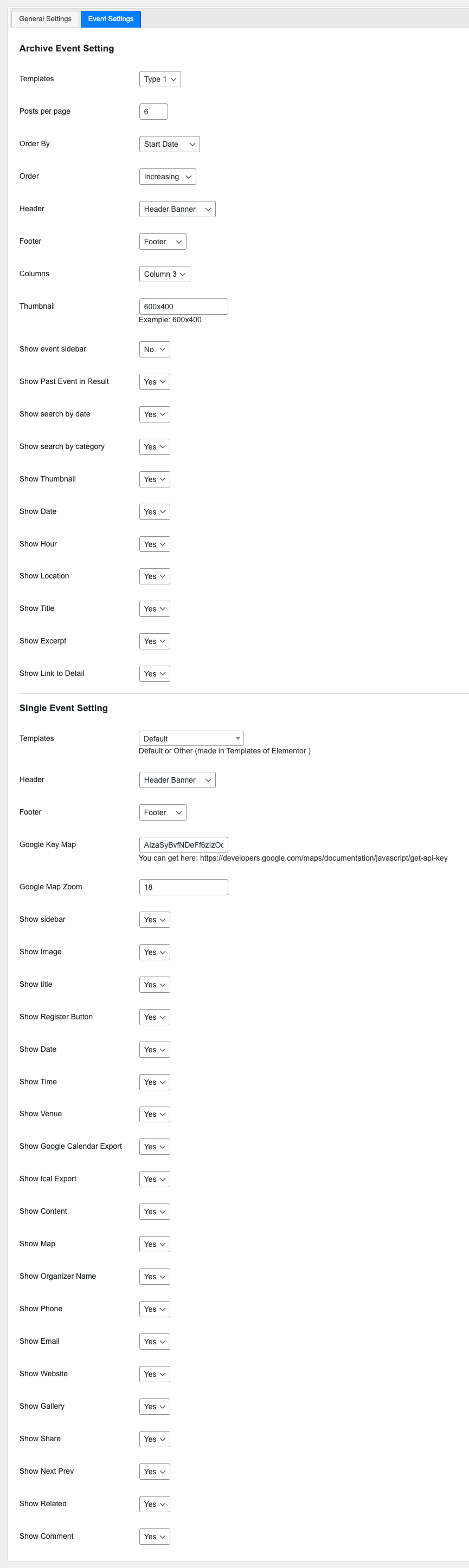Click the Google Key Map input field

tap(183, 845)
